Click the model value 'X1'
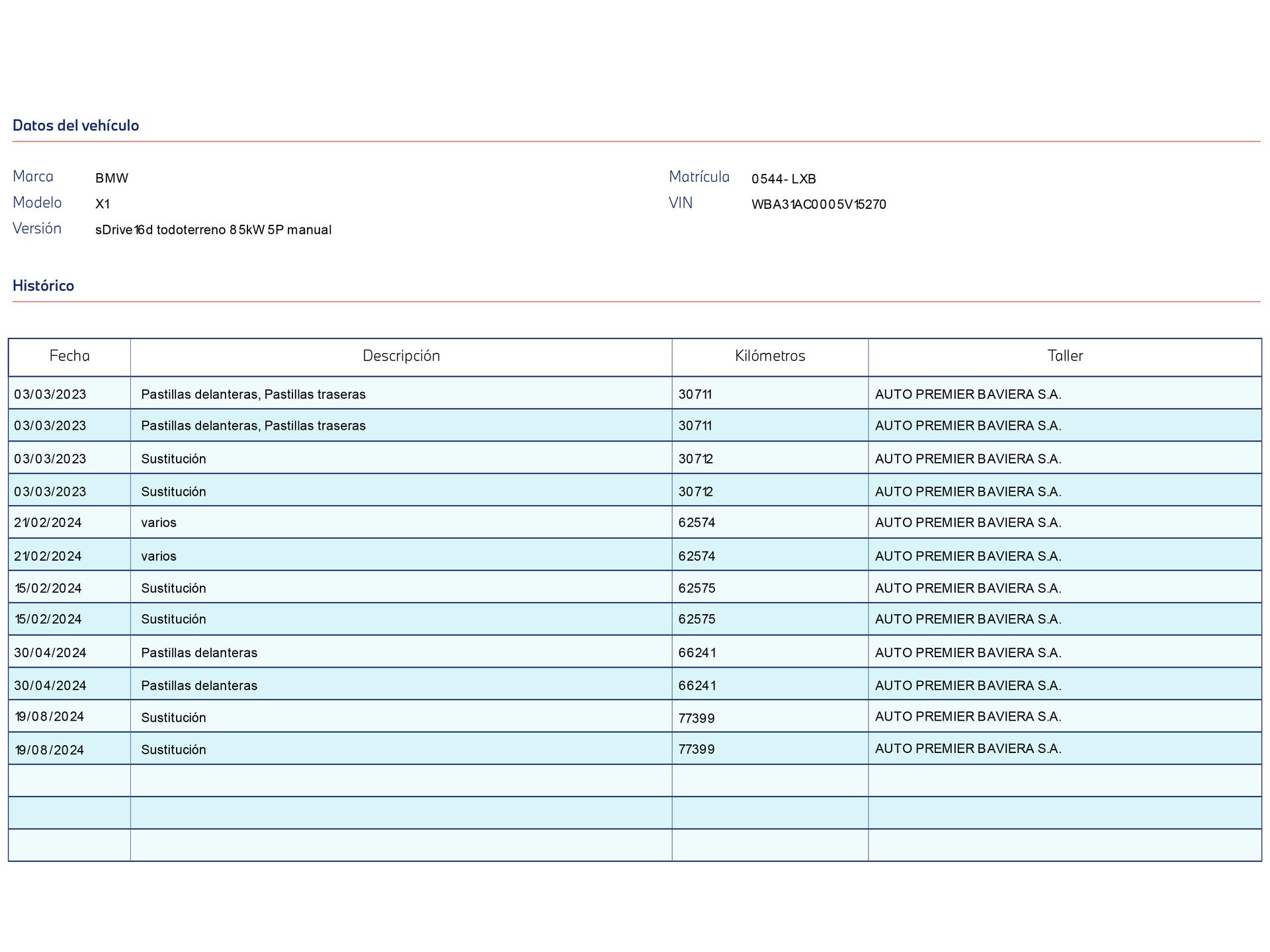The height and width of the screenshot is (952, 1270). (x=103, y=204)
